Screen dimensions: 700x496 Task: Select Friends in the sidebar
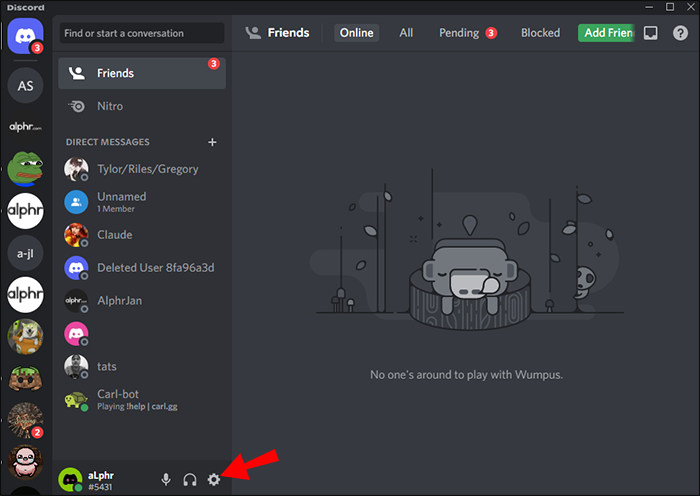142,73
